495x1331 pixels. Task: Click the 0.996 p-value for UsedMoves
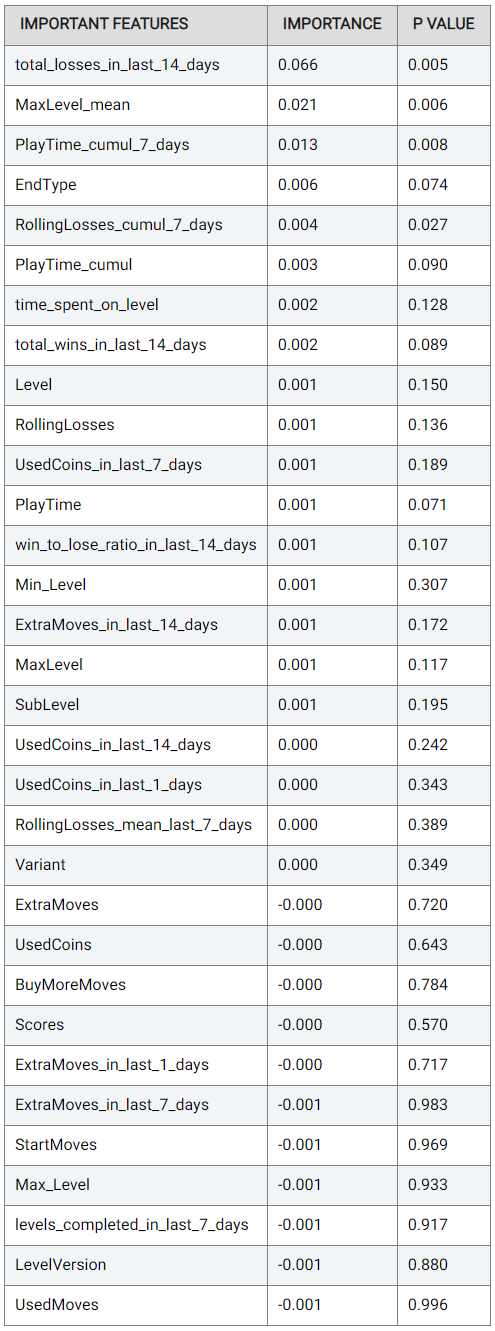pos(428,1305)
